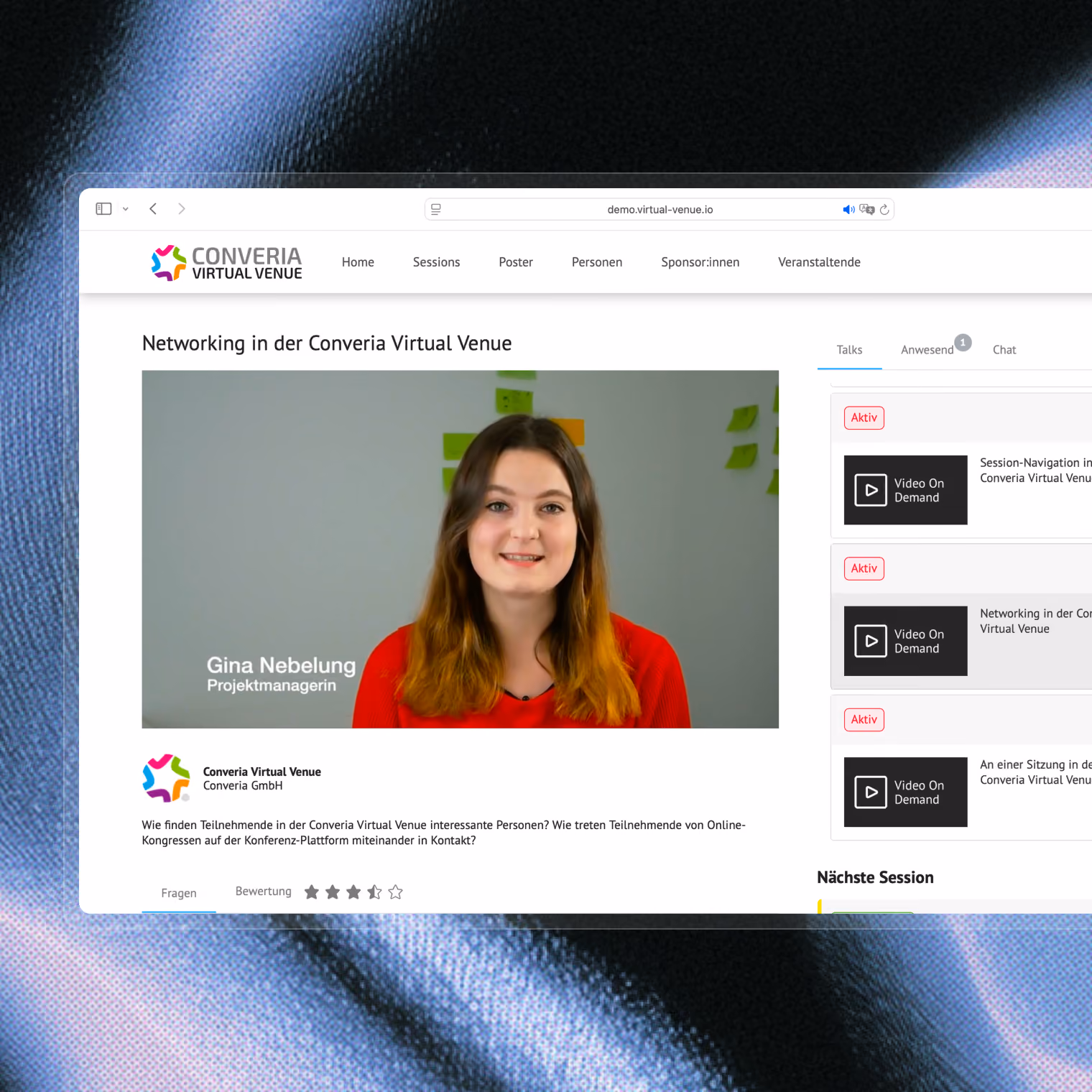Viewport: 1092px width, 1092px height.
Task: Open the Networking in der Converia talk title
Action: tap(1036, 621)
